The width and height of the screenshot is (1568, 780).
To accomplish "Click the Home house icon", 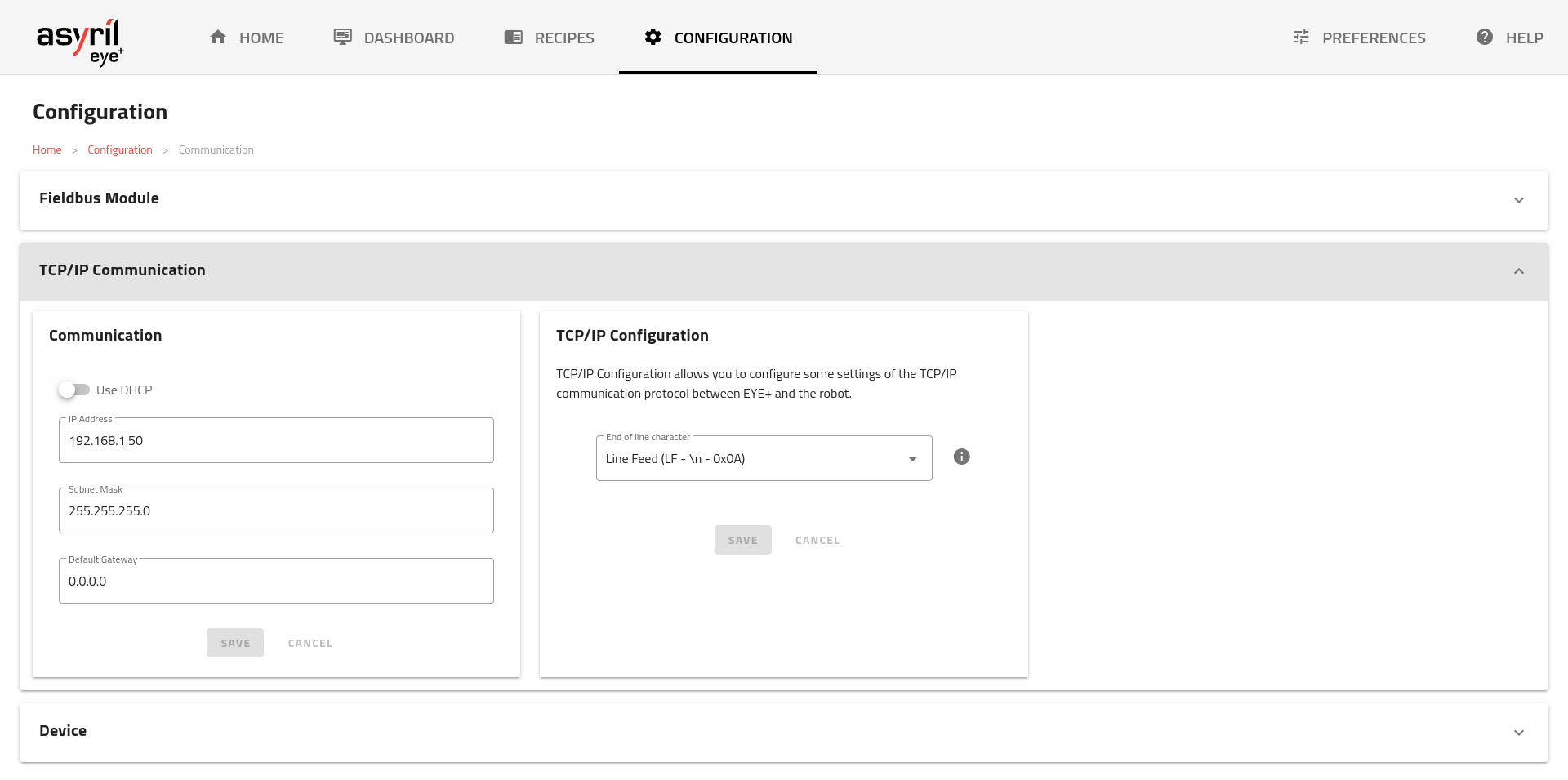I will (218, 38).
